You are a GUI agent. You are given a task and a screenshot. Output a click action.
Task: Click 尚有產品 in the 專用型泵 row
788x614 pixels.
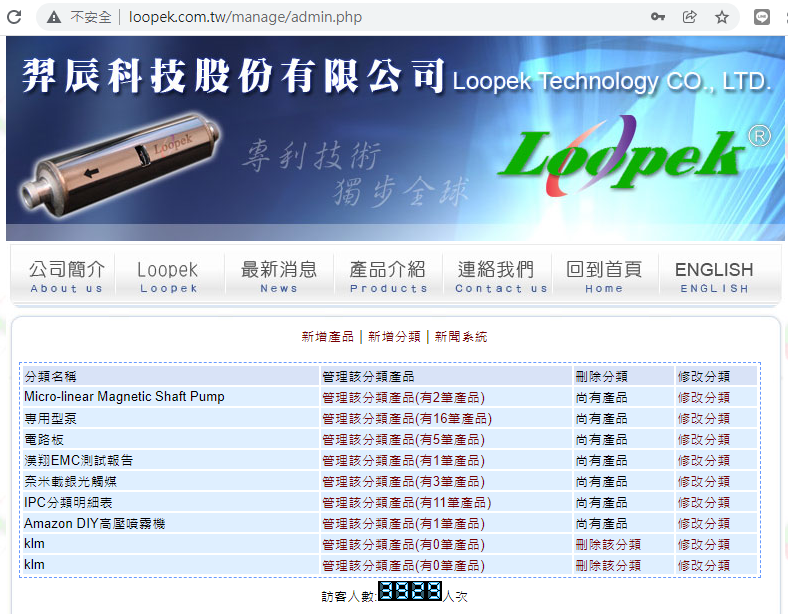[x=602, y=419]
